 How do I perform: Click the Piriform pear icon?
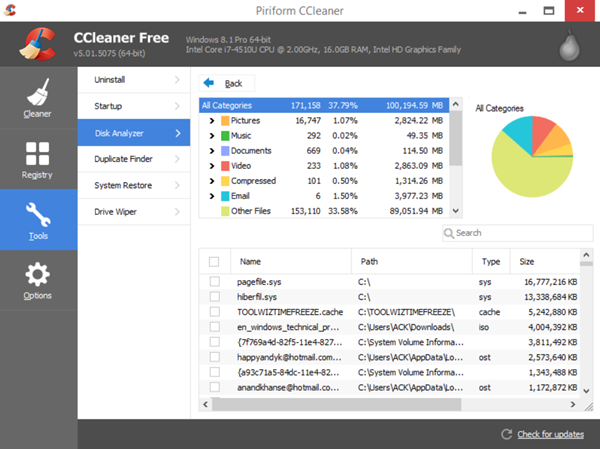(x=569, y=46)
